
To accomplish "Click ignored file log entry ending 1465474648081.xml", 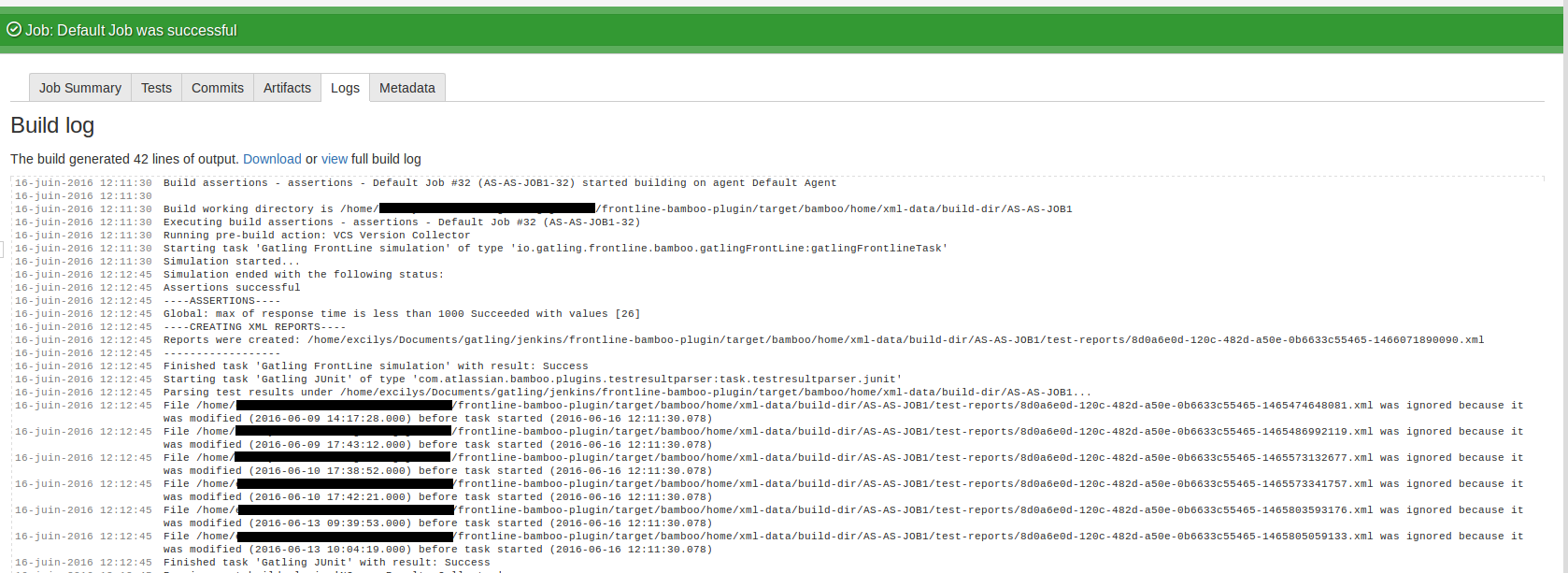I will pos(843,412).
